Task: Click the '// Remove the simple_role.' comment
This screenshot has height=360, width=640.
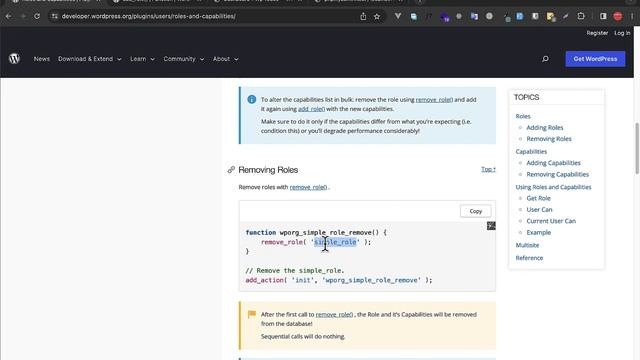Action: pos(295,271)
